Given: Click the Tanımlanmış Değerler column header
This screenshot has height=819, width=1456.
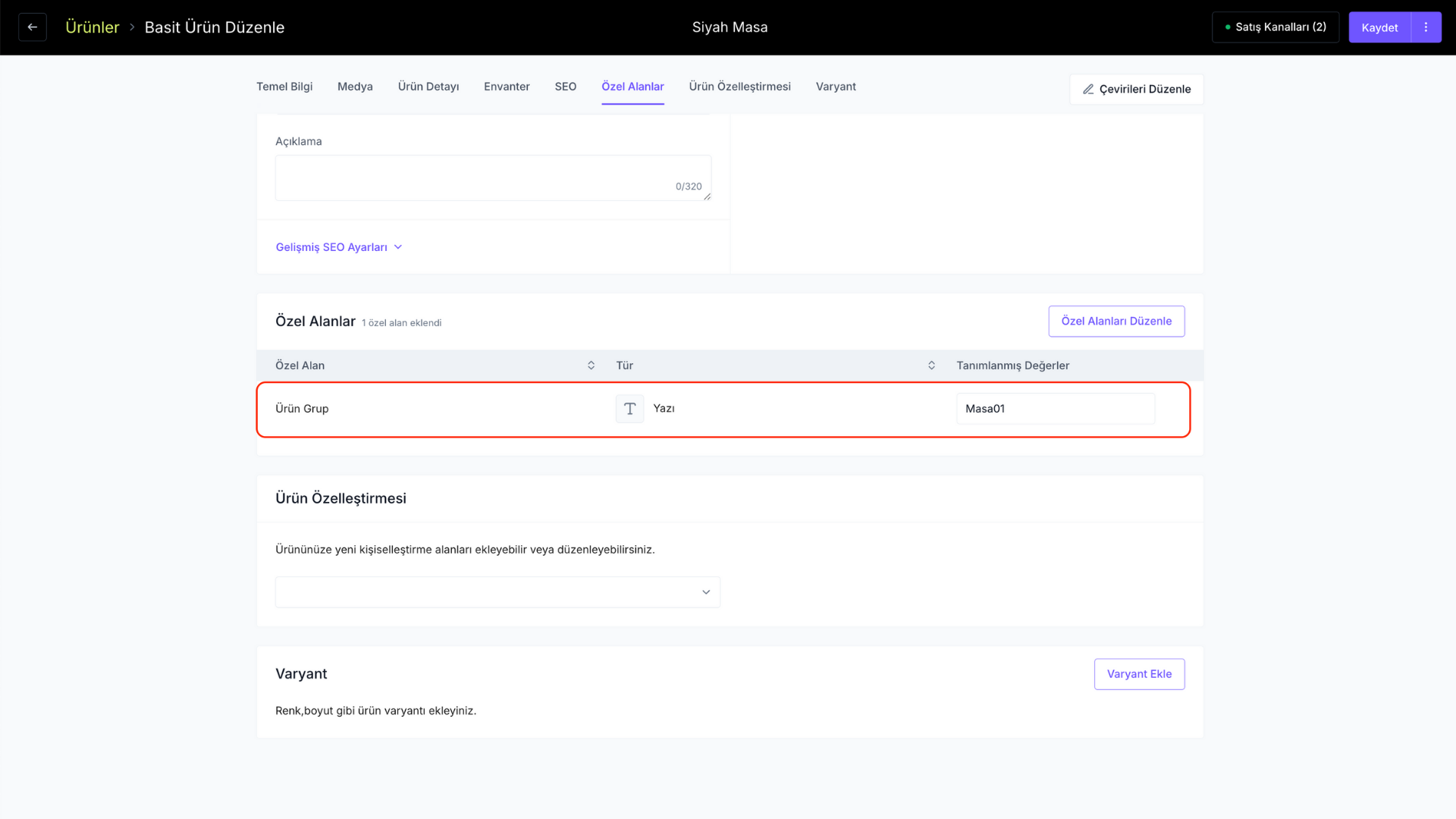Looking at the screenshot, I should coord(1012,366).
